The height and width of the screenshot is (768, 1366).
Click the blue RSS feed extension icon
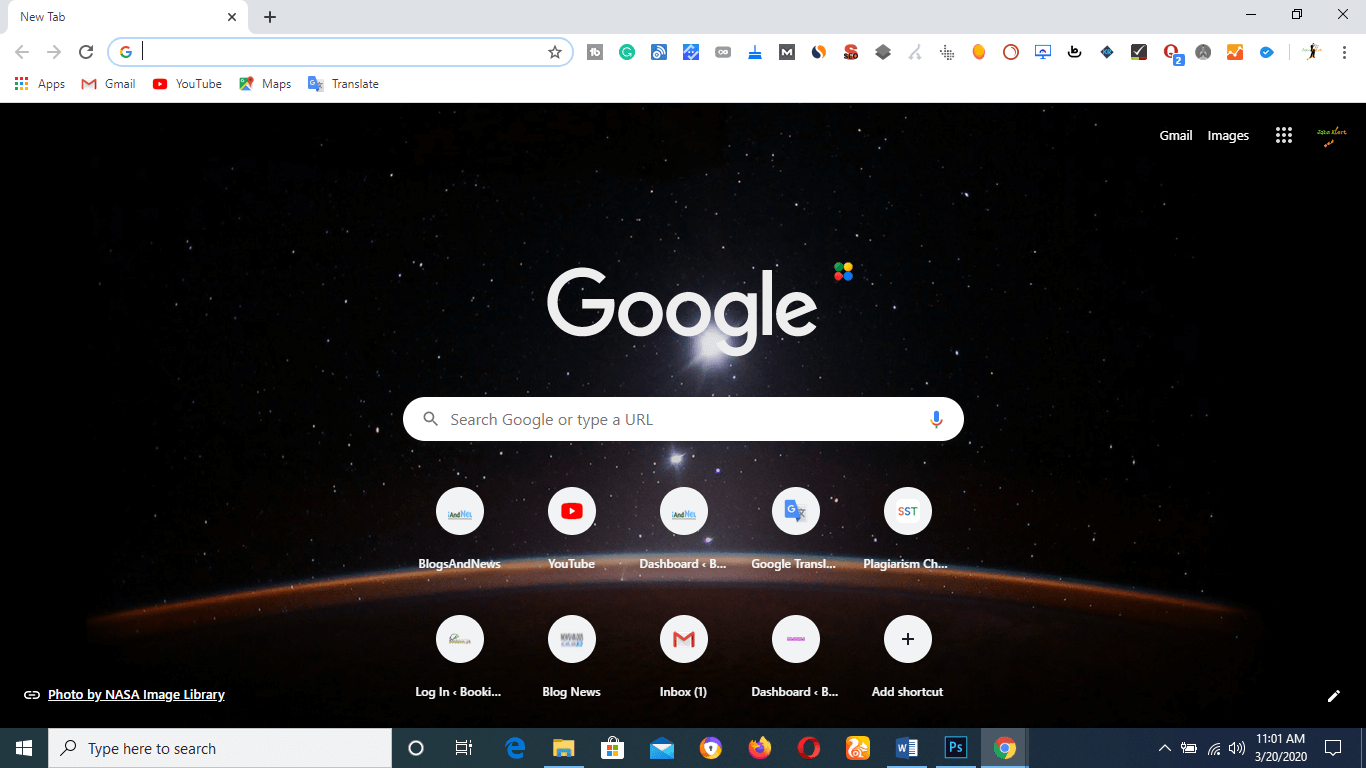click(659, 52)
